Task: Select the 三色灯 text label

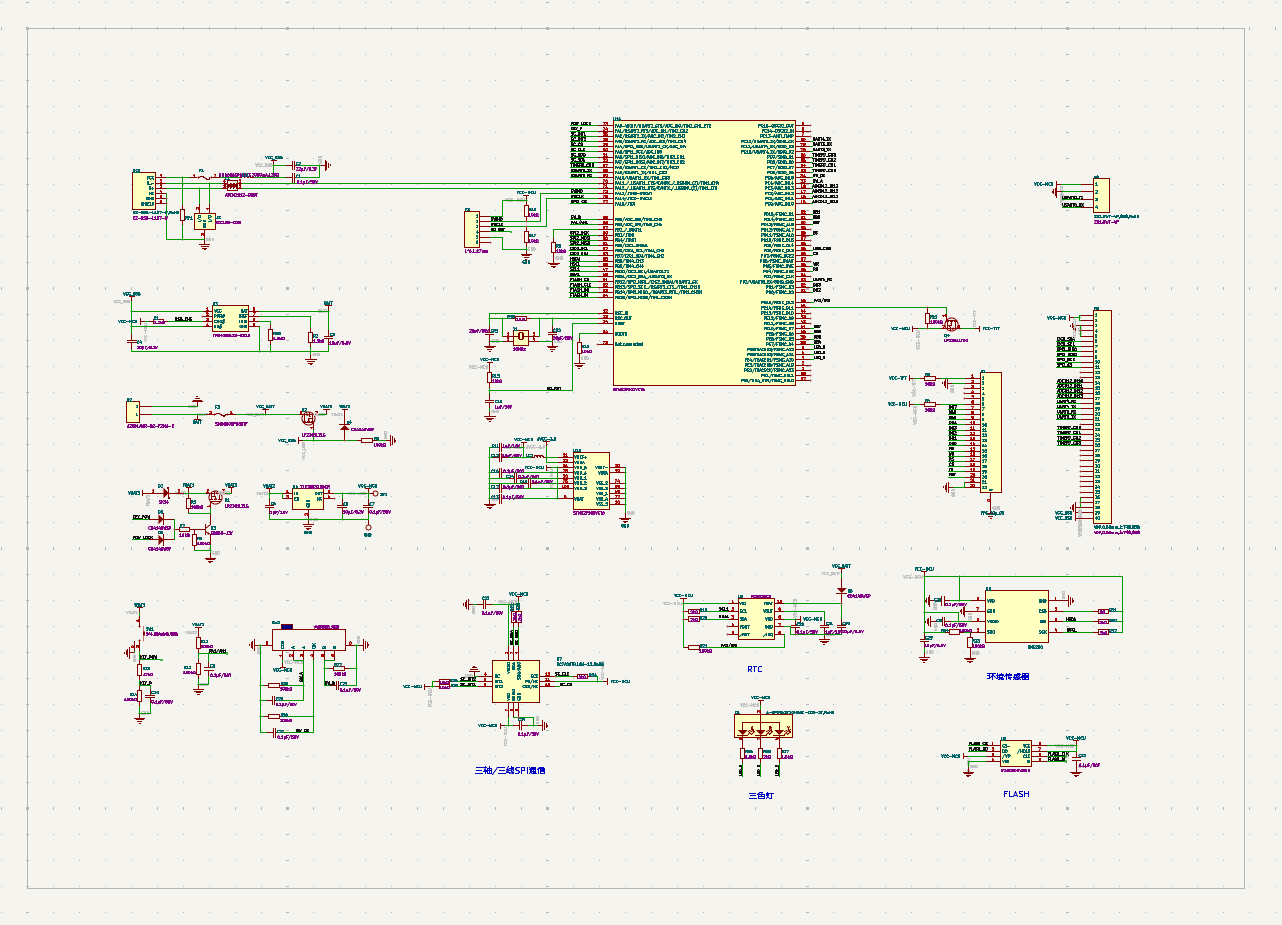Action: (763, 796)
